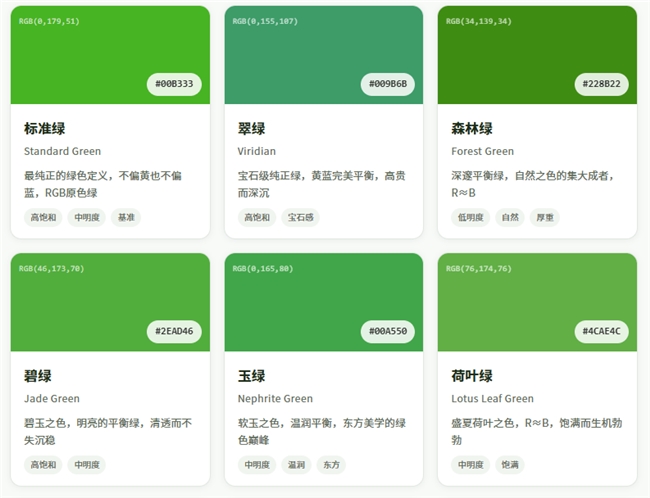The image size is (650, 498).
Task: Click the RGB(46,173,70) label
Action: [51, 269]
